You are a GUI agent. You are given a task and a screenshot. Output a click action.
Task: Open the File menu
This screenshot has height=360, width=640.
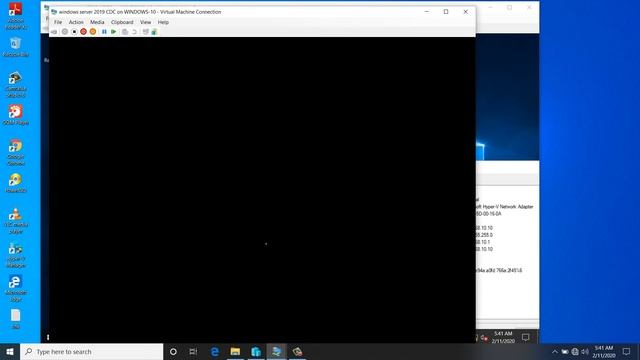tap(58, 22)
